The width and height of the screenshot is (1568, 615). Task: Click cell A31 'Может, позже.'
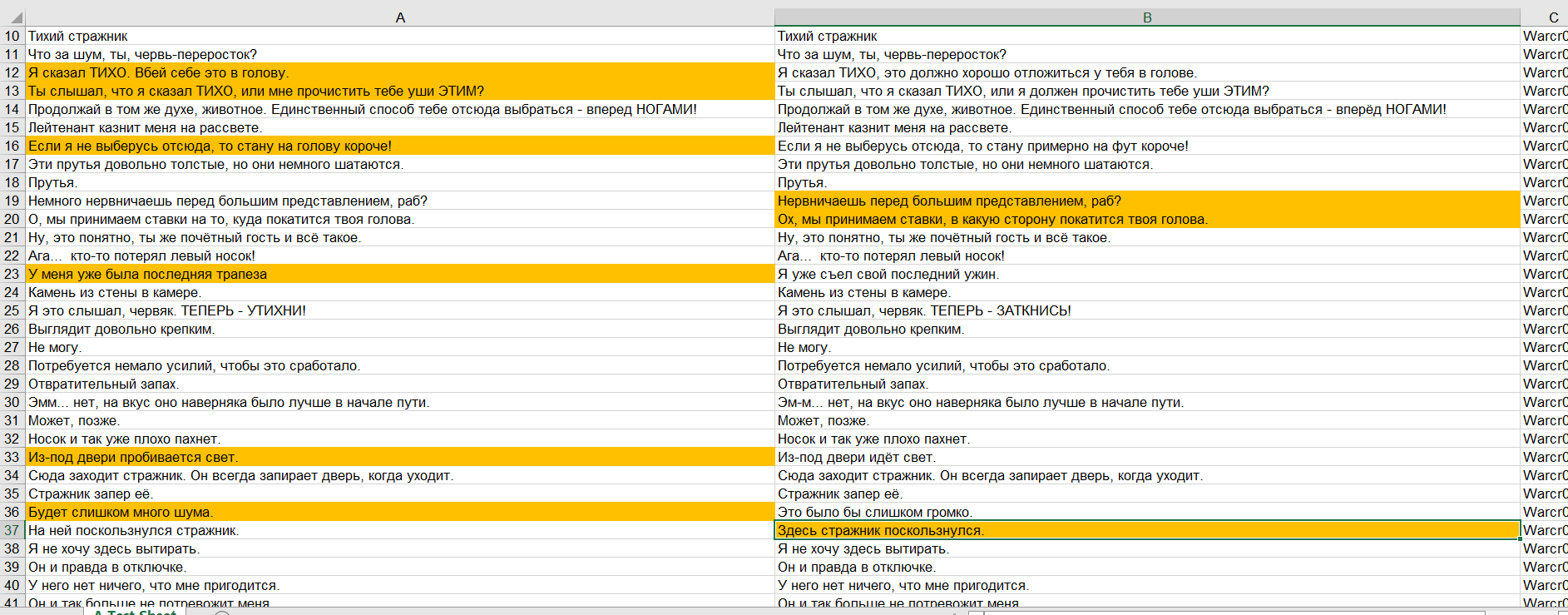(x=400, y=420)
